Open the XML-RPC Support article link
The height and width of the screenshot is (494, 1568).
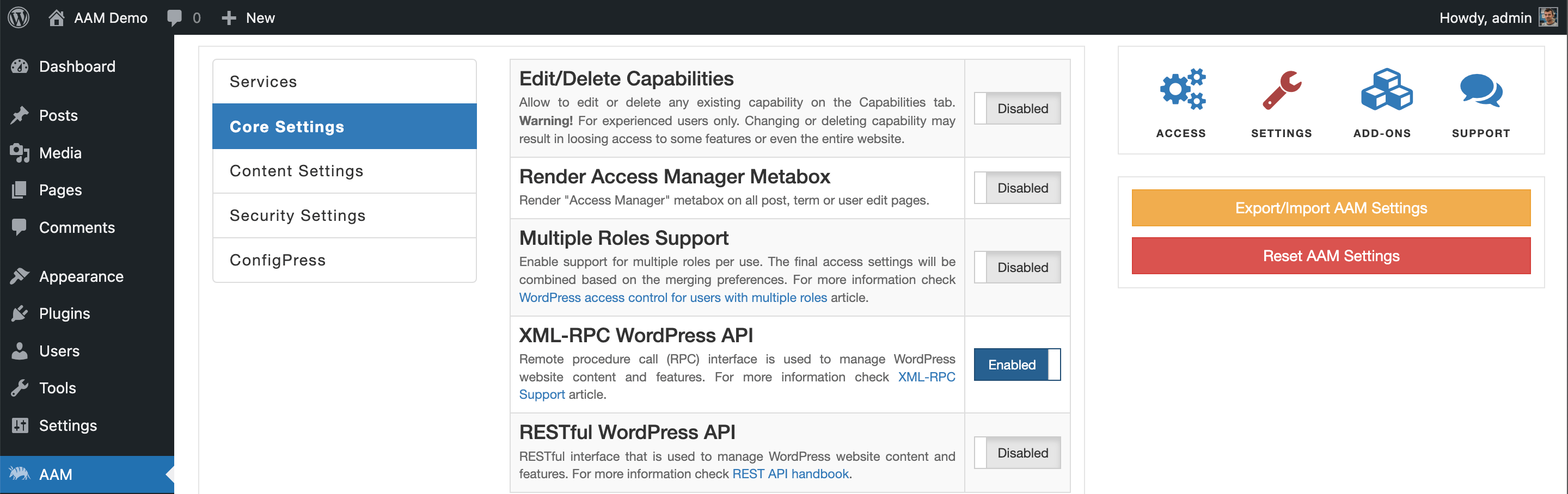click(927, 376)
